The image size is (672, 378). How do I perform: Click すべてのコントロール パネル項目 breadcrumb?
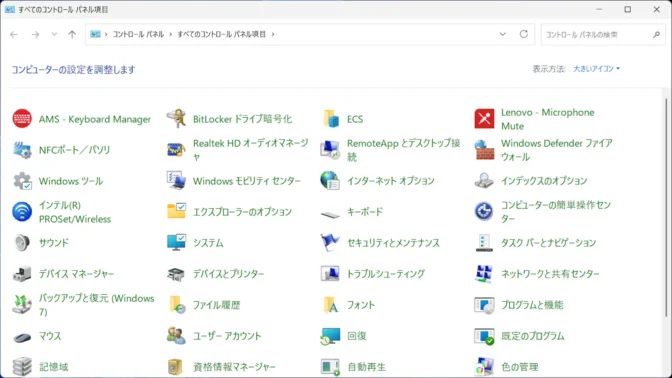222,34
